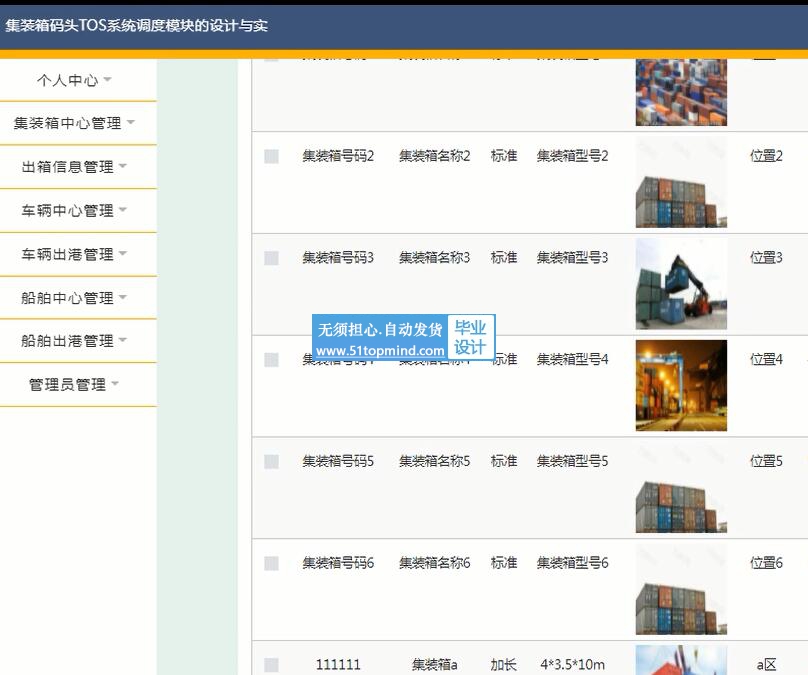Select the 集装箱名称3 cell
This screenshot has height=675, width=808.
point(434,257)
